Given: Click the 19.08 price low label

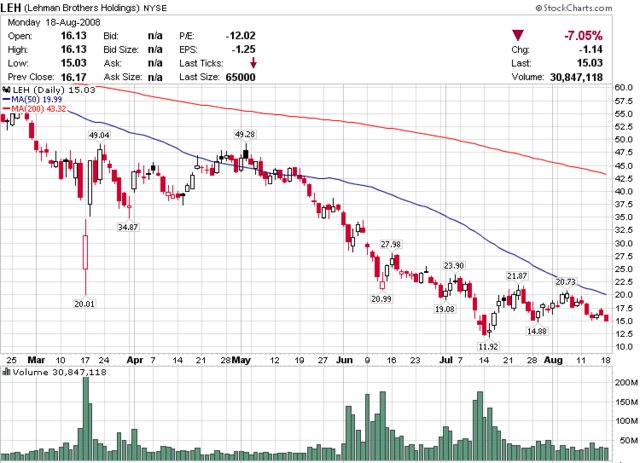Looking at the screenshot, I should click(444, 309).
